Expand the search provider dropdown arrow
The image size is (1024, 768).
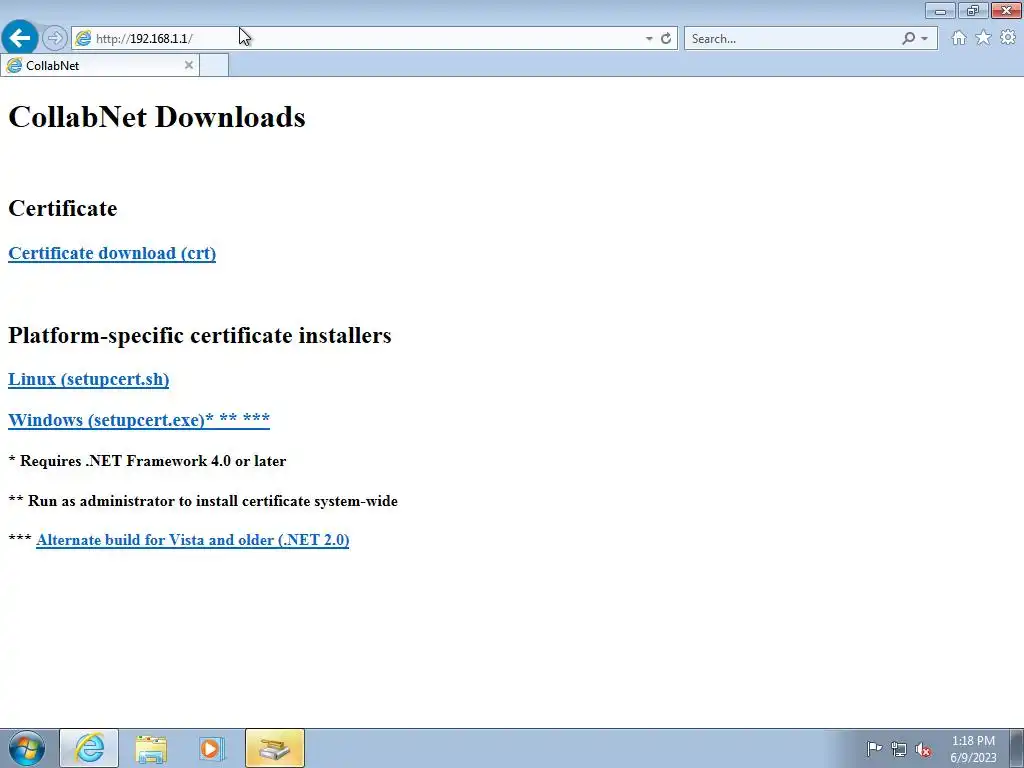coord(924,39)
